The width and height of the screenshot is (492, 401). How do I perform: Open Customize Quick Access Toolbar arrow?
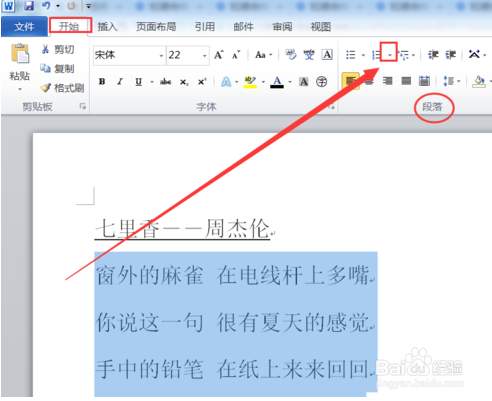[88, 6]
